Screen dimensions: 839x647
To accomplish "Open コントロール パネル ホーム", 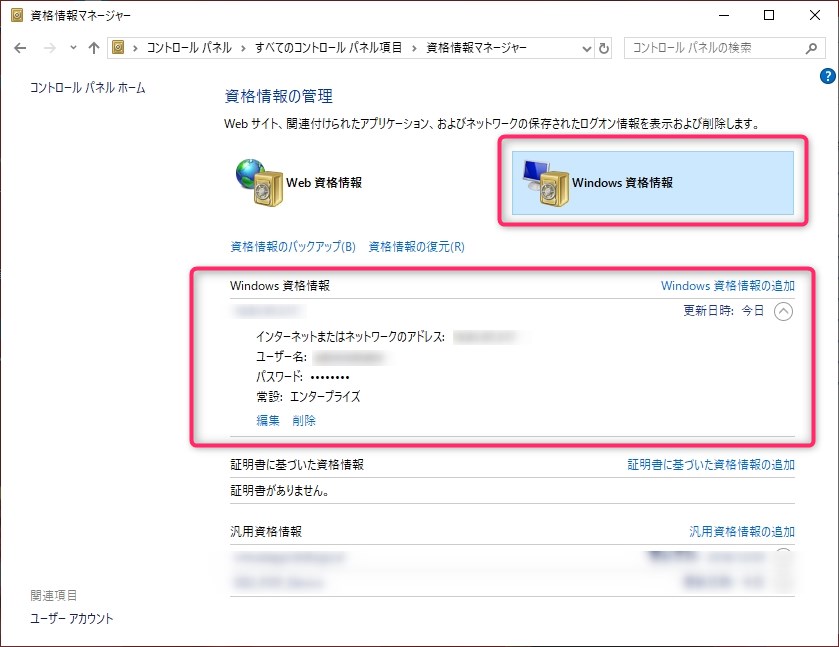I will pyautogui.click(x=88, y=88).
